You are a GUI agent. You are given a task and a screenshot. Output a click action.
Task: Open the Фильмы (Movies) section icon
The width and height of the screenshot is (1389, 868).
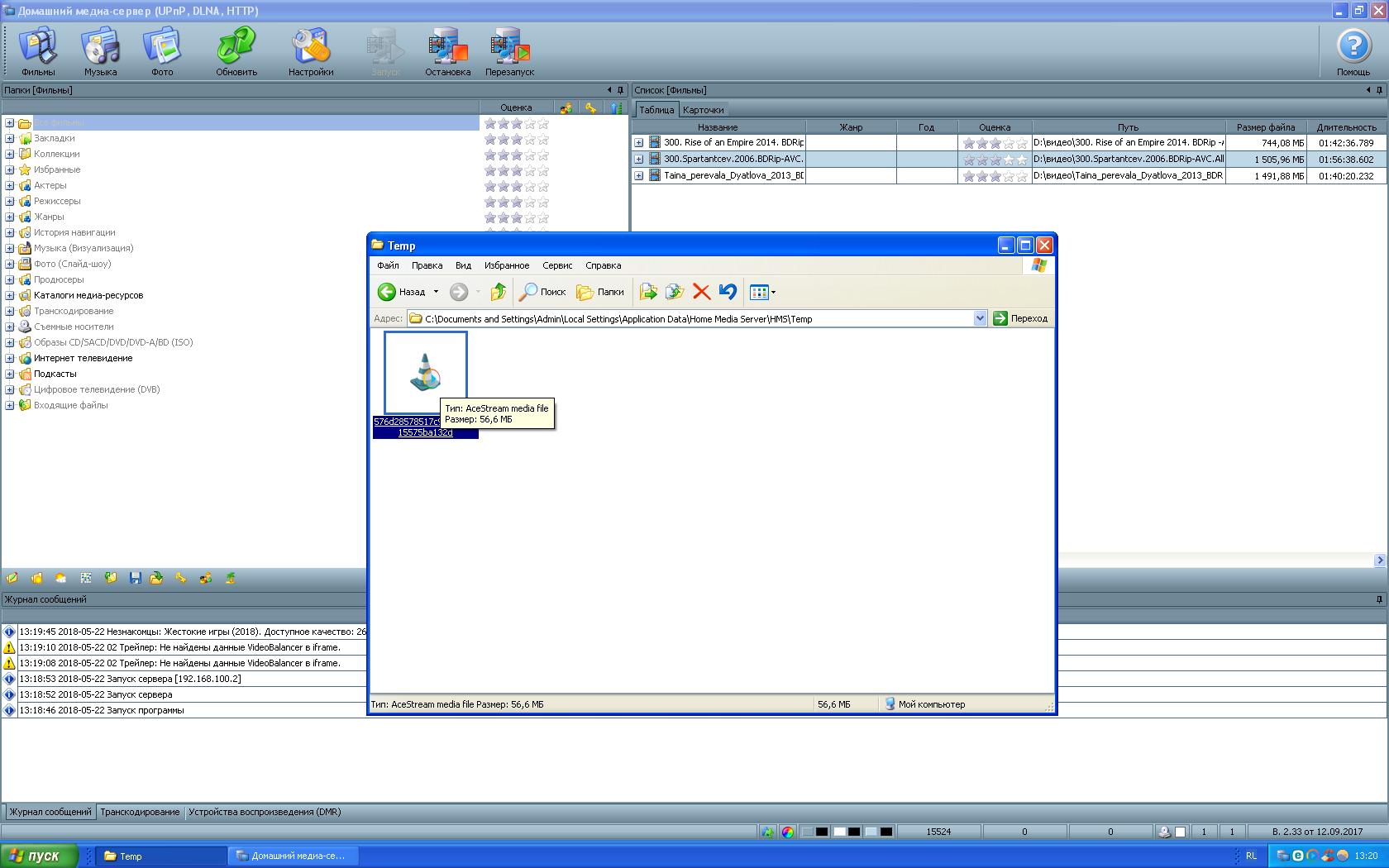[38, 50]
